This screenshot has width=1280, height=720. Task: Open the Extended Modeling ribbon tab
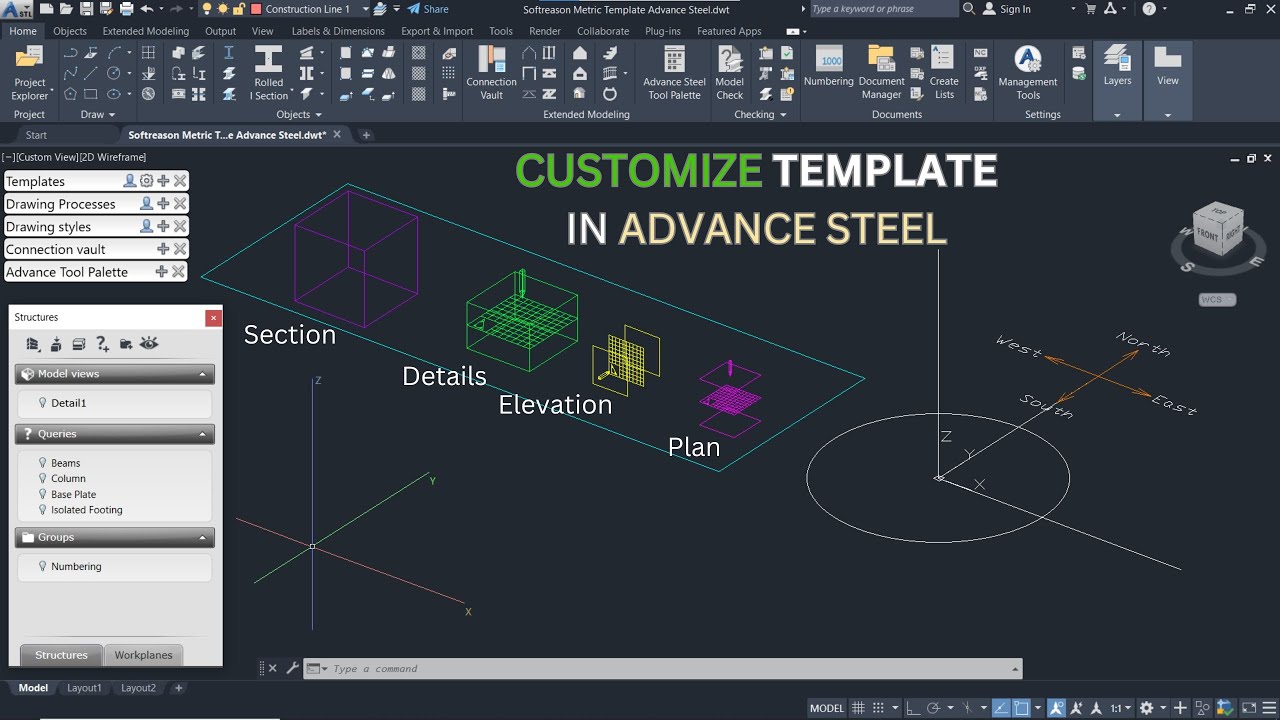click(x=145, y=31)
